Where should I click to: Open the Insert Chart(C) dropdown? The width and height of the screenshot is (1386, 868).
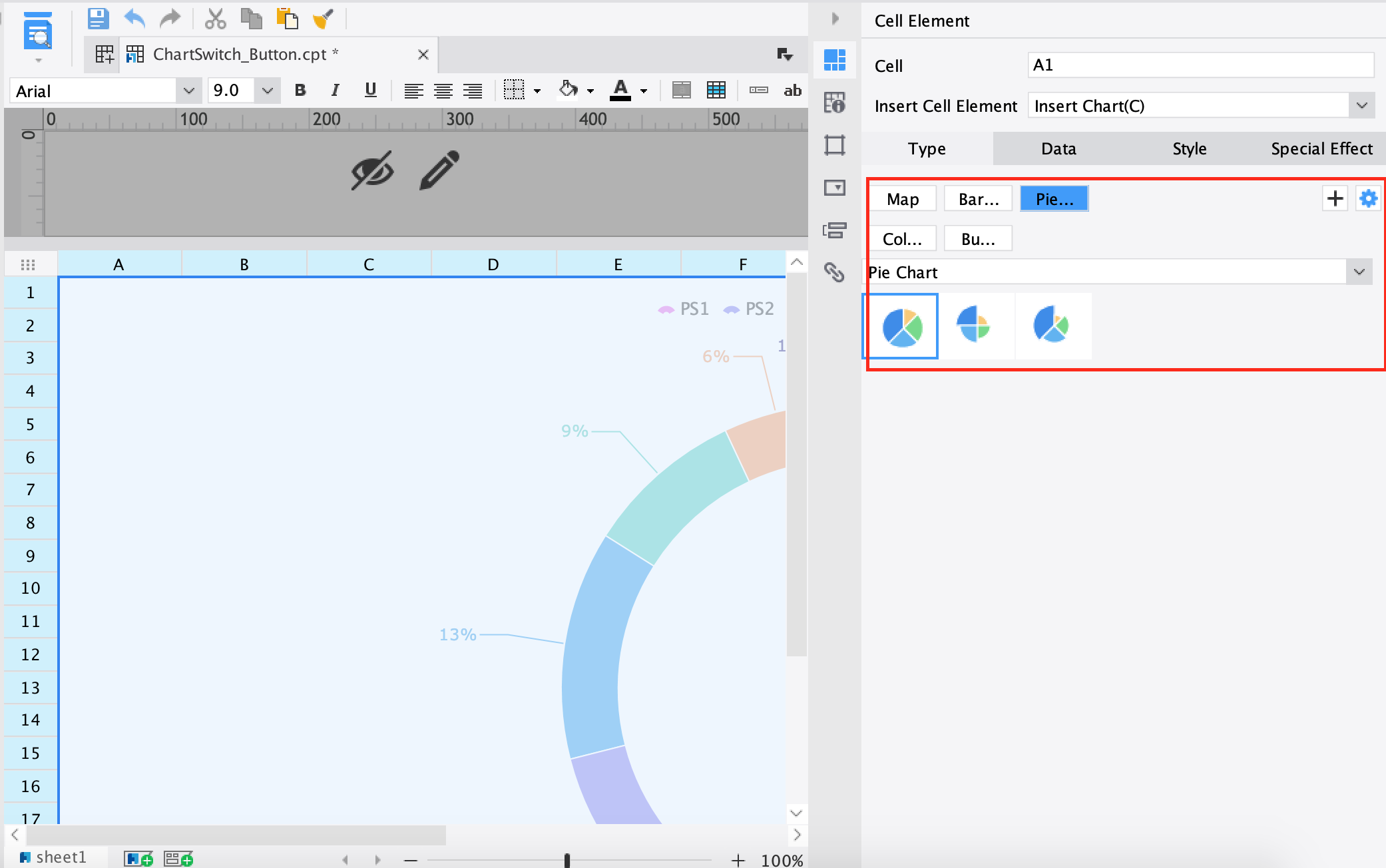coord(1361,106)
